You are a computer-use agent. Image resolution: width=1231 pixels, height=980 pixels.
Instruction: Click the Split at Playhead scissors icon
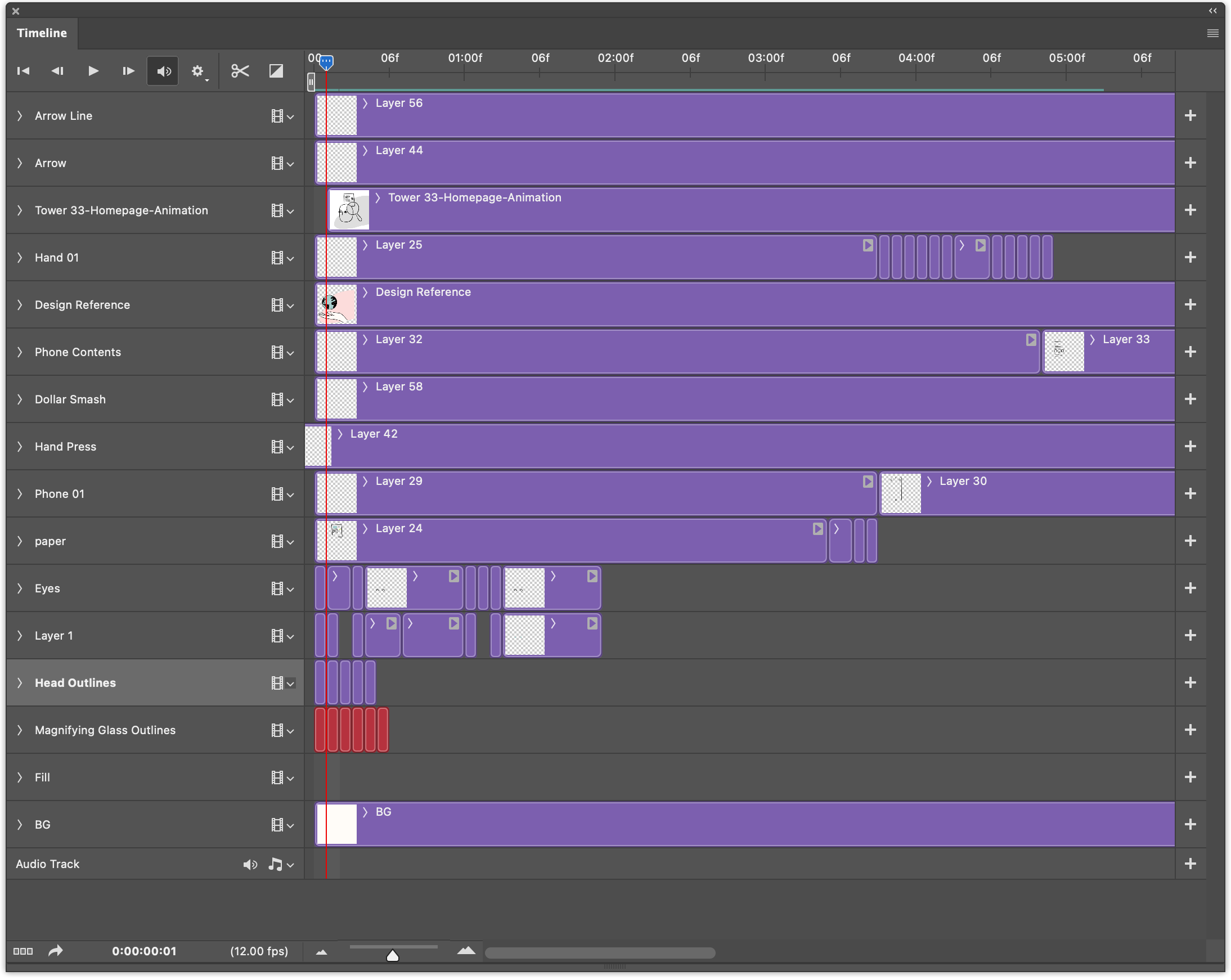pyautogui.click(x=240, y=71)
